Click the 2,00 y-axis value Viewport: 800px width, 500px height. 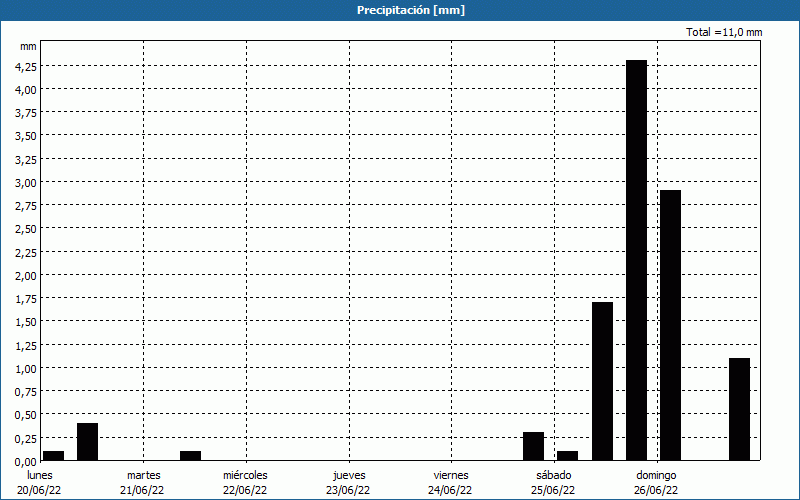(x=26, y=276)
